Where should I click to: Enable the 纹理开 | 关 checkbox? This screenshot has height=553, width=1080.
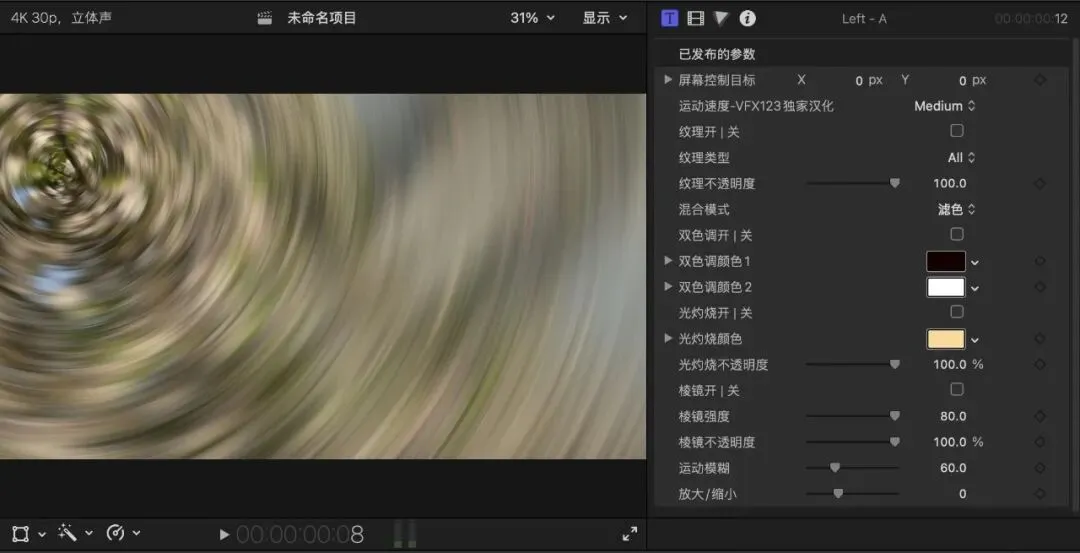coord(957,131)
